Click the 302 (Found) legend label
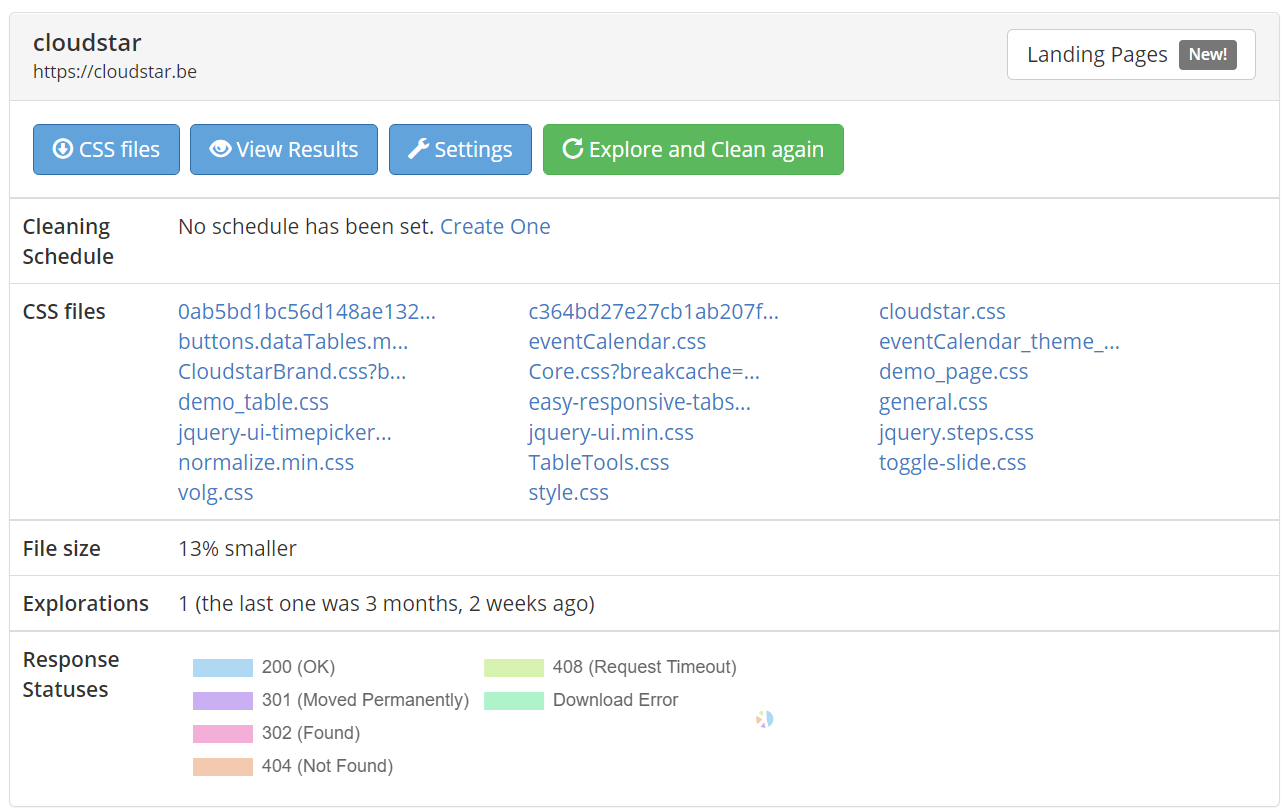This screenshot has height=808, width=1288. pyautogui.click(x=311, y=733)
